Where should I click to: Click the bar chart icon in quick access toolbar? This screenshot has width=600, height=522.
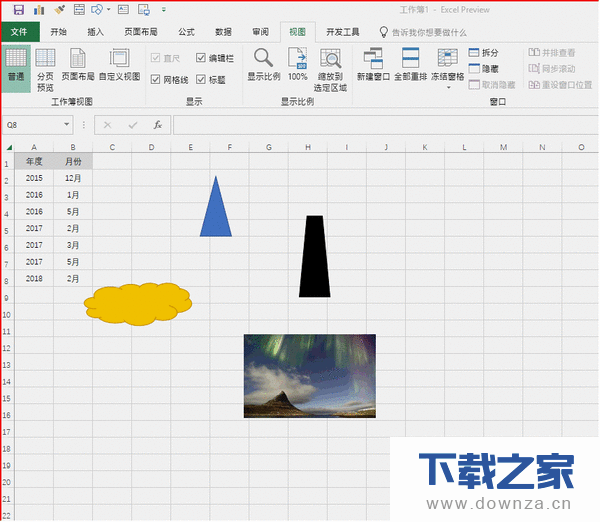coord(39,10)
